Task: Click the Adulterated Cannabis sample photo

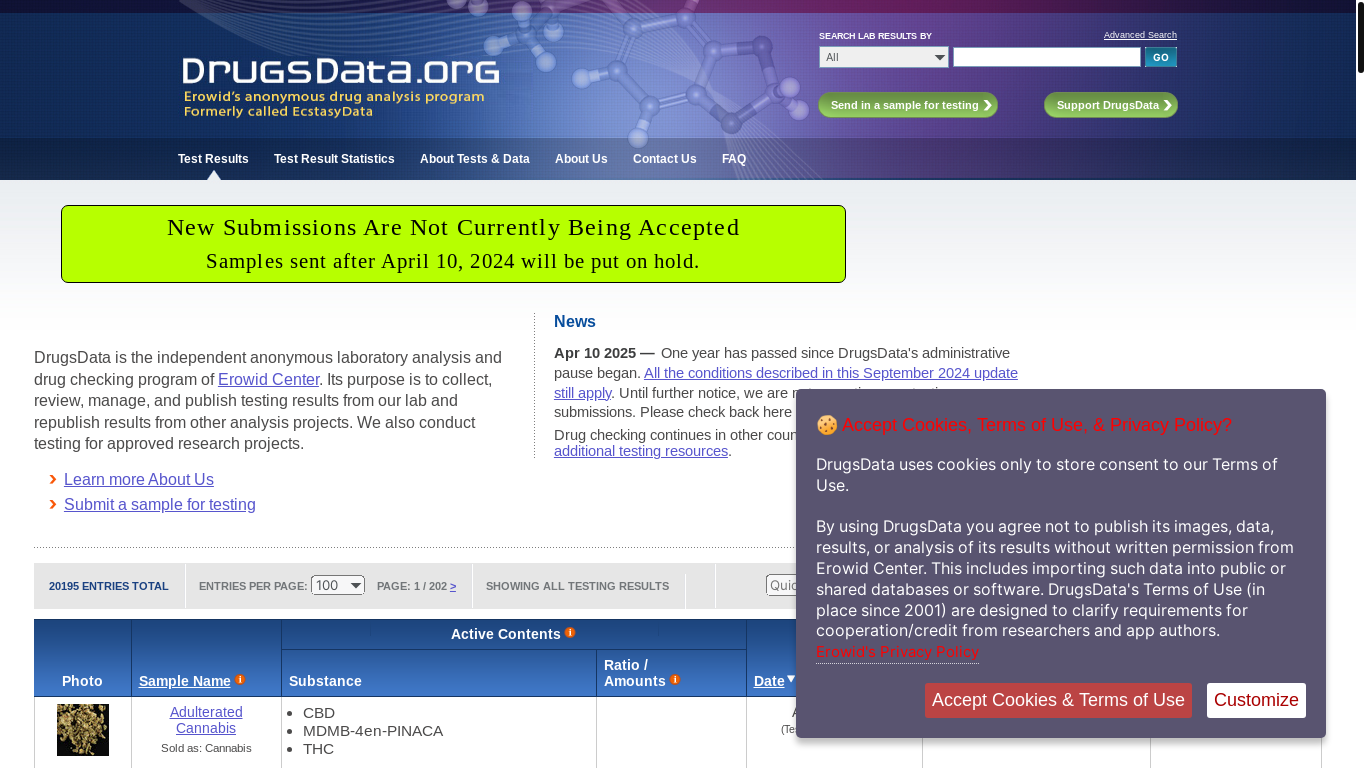Action: point(83,730)
